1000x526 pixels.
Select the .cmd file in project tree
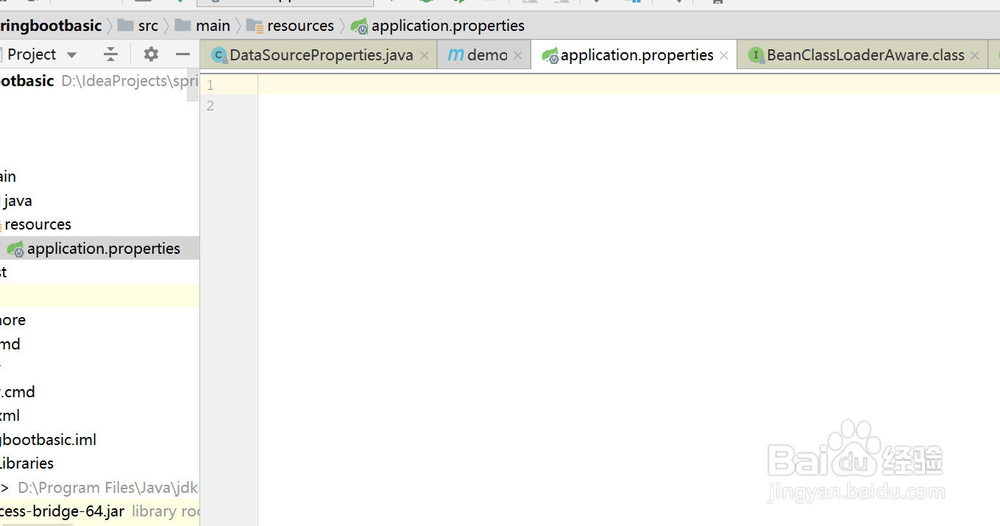[18, 392]
